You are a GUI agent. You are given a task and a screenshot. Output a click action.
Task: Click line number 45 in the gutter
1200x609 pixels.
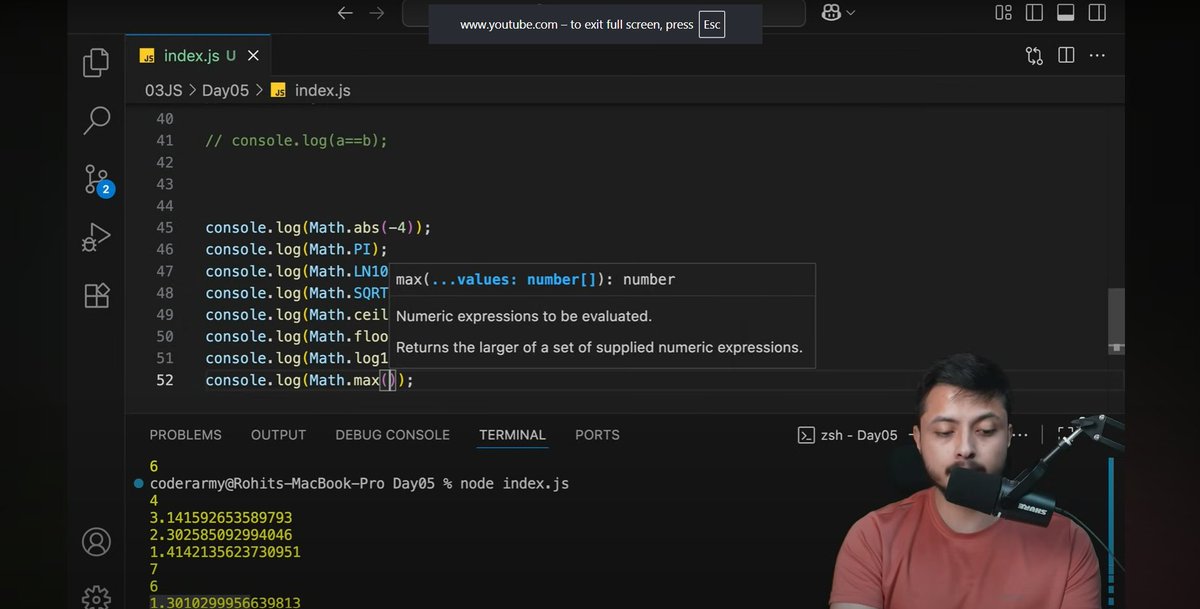[x=164, y=227]
